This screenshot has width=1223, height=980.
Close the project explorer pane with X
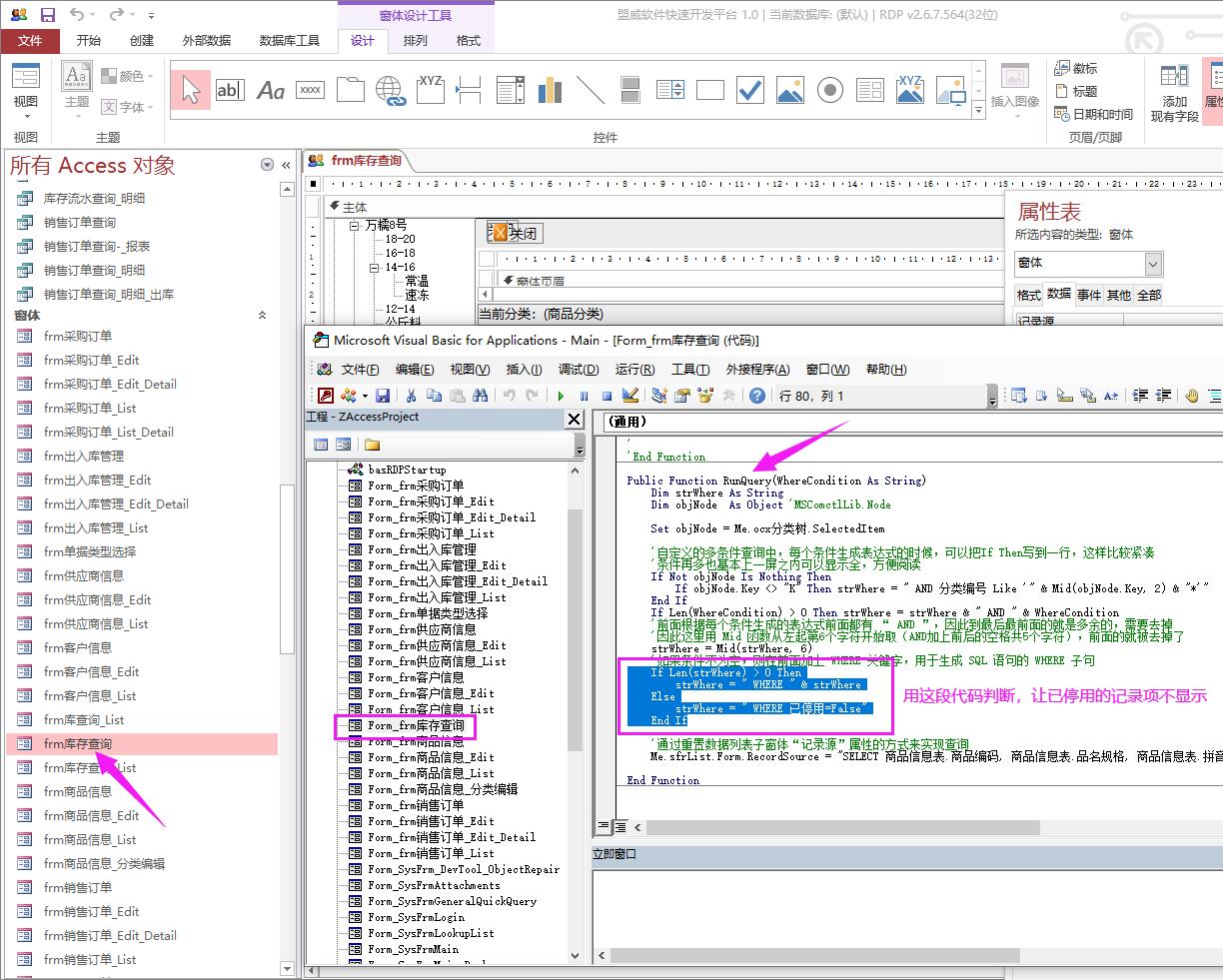tap(575, 420)
